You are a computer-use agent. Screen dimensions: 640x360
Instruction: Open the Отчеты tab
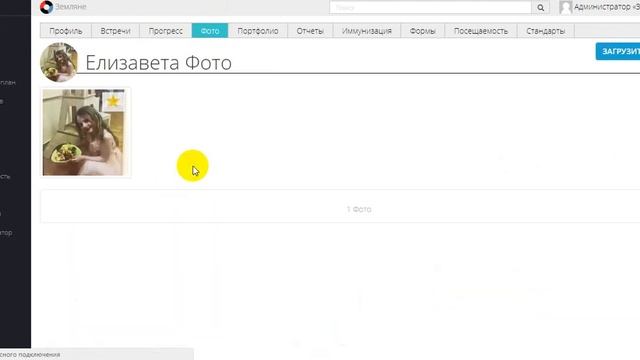click(310, 31)
